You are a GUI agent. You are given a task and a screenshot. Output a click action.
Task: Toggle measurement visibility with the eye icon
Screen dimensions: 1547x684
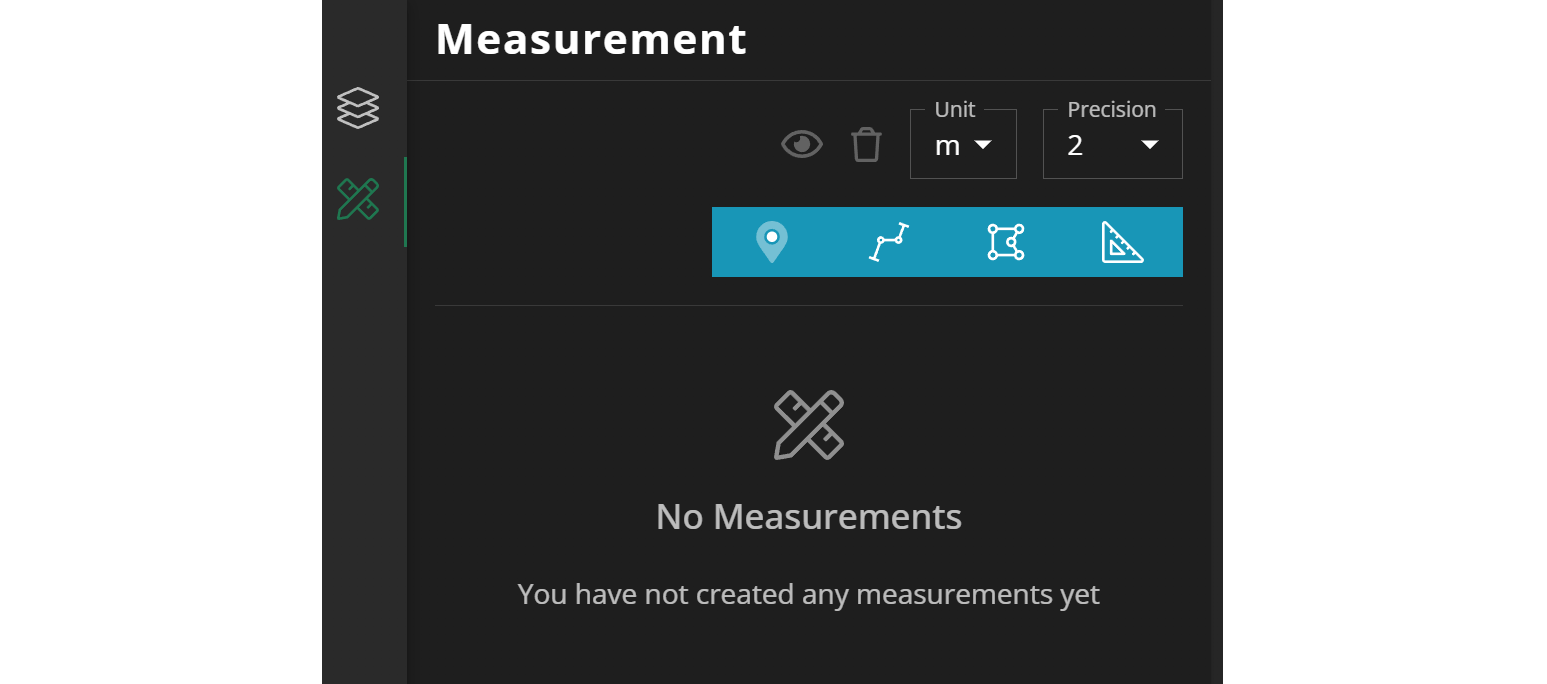coord(802,144)
